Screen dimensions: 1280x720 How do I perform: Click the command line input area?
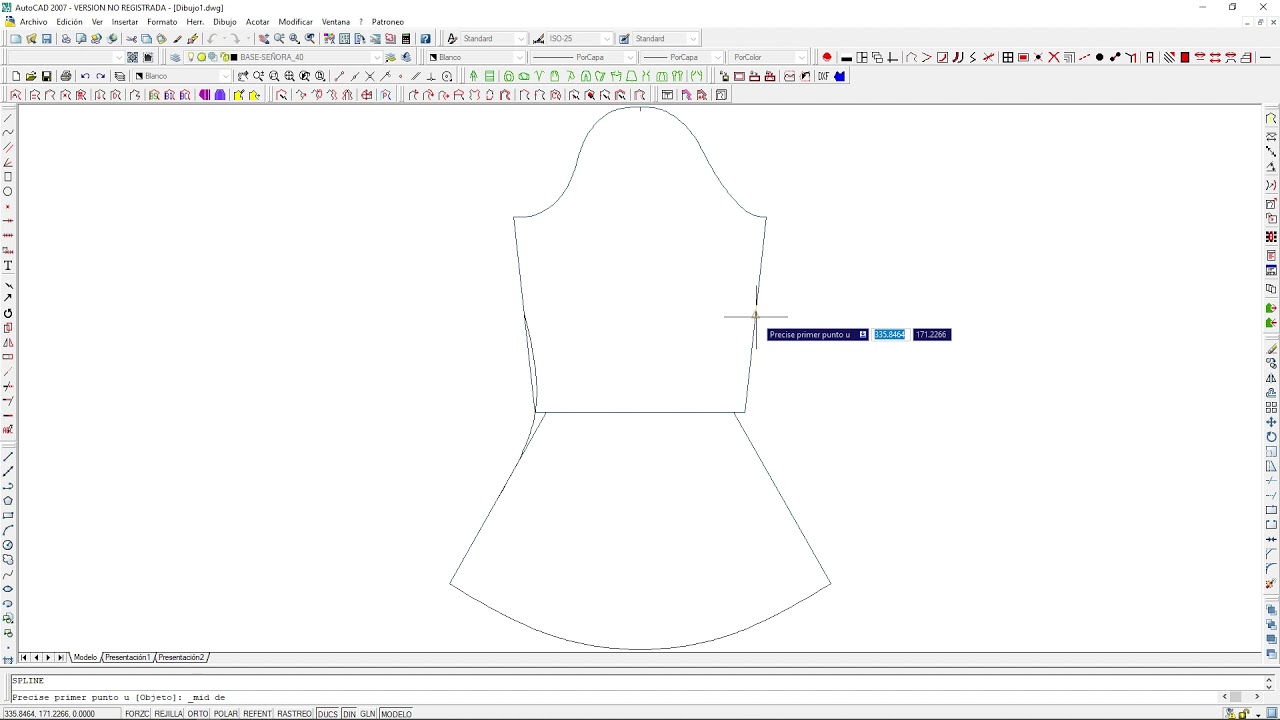point(616,697)
